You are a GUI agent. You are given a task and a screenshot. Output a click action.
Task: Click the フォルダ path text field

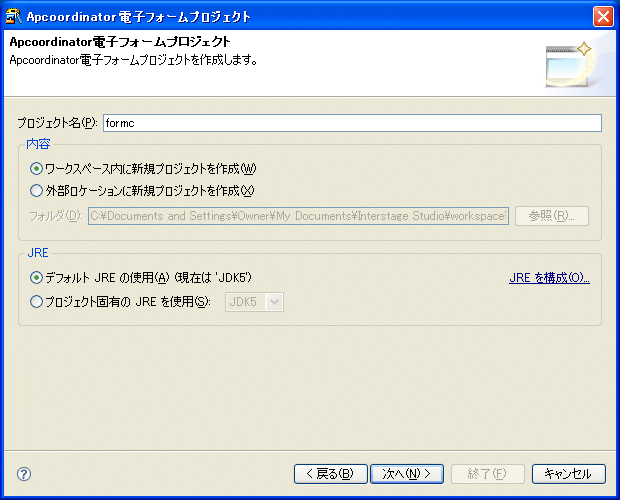pos(298,216)
